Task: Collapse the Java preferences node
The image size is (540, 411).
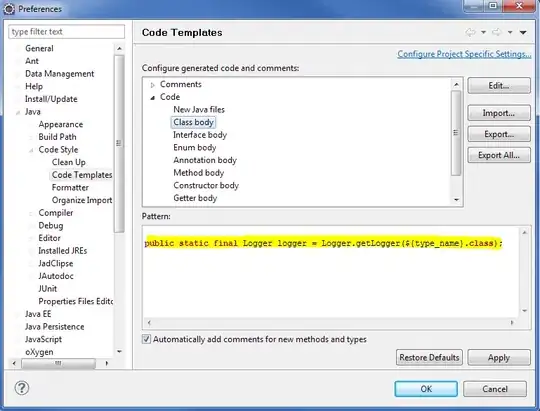Action: 18,112
